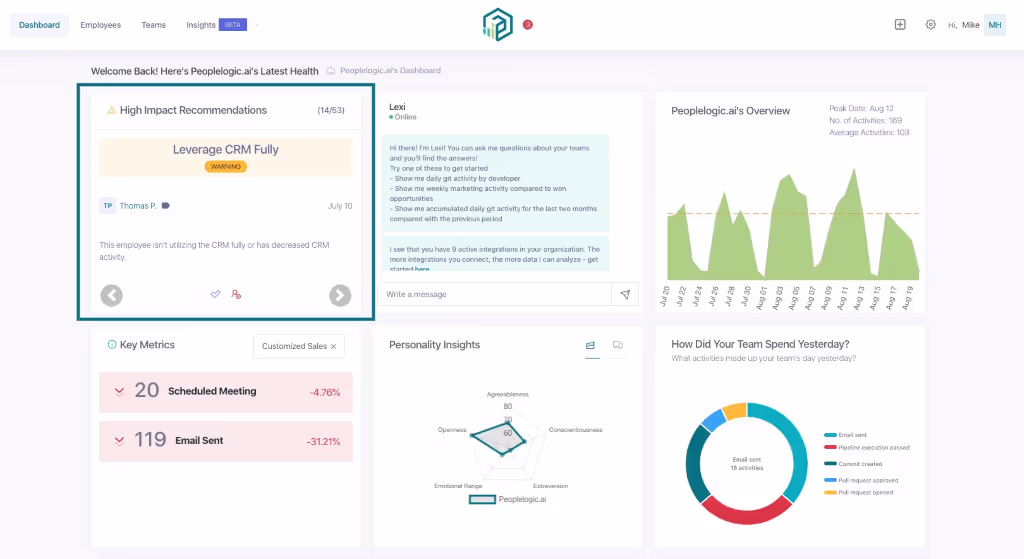Toggle Pipeline execution passed legend entry

(867, 448)
